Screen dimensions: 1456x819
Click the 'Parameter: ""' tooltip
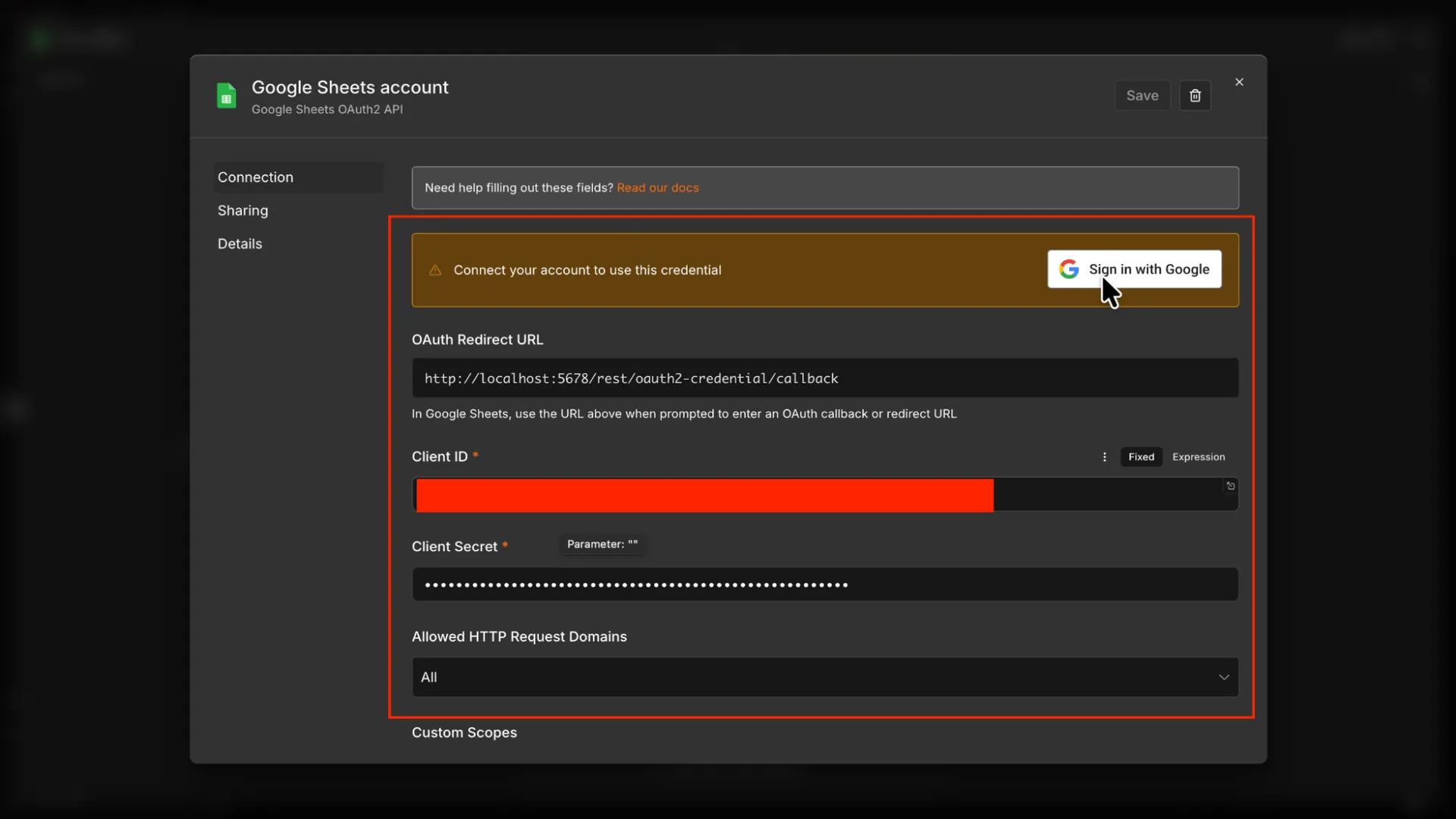coord(602,544)
